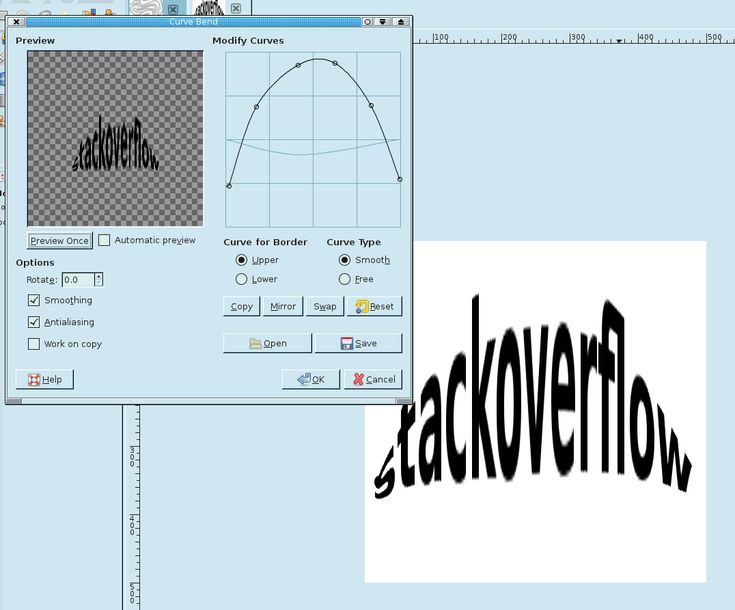Select the left mid-slope curve control point
The image size is (735, 610).
tap(256, 107)
